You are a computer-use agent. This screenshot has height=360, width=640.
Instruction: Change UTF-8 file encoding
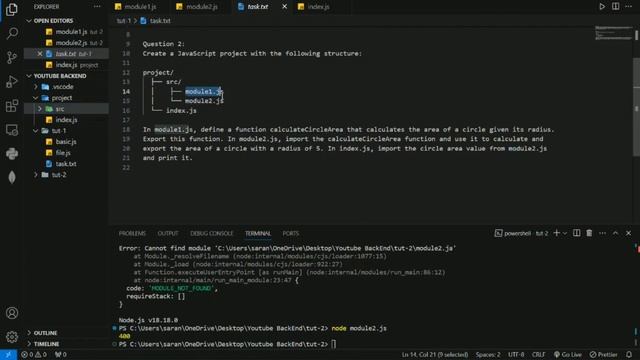coord(516,355)
